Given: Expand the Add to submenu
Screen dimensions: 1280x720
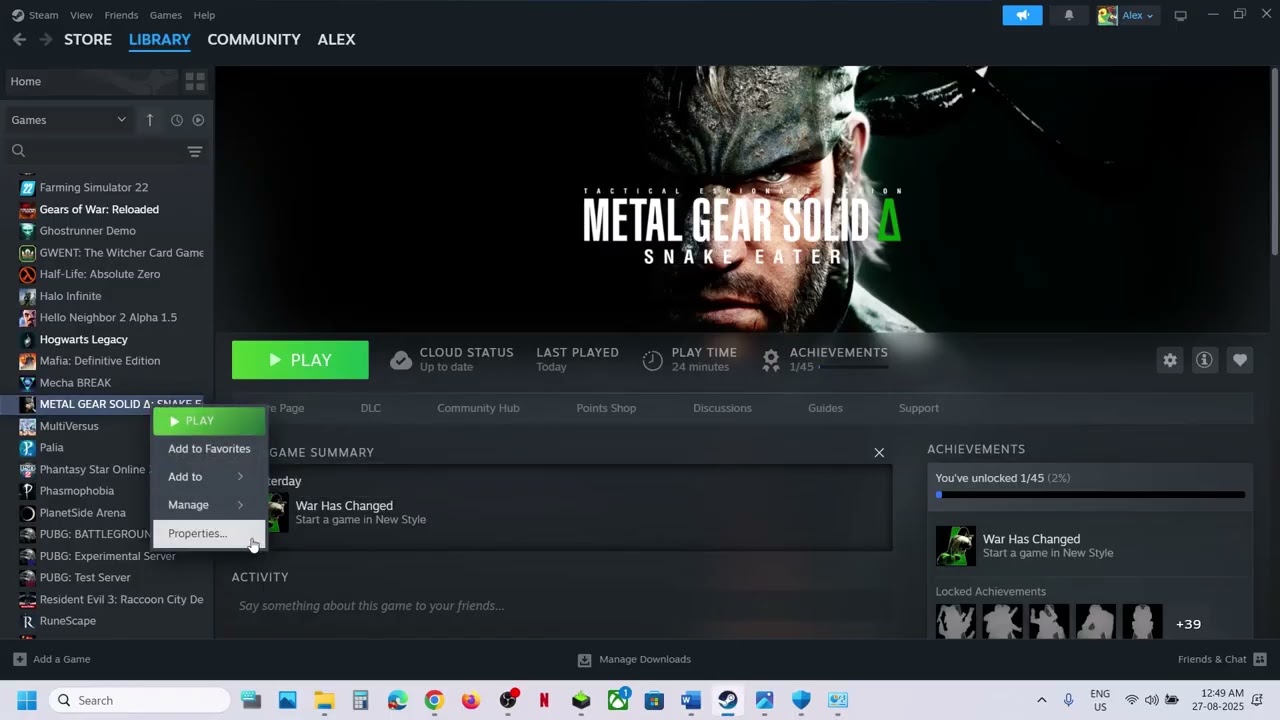Looking at the screenshot, I should [x=209, y=477].
